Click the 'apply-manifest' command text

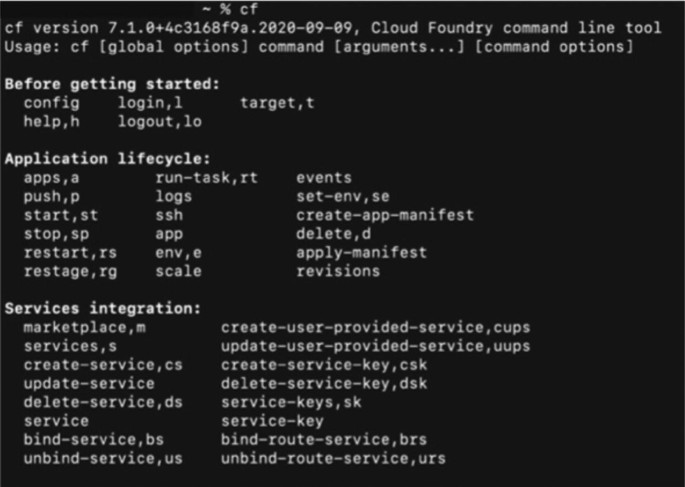click(361, 252)
